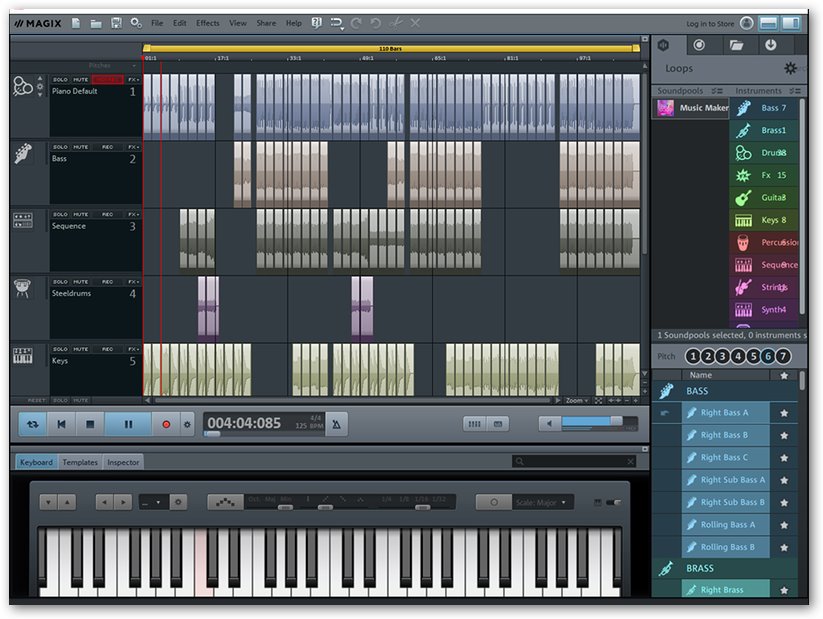Mute the Bass track
This screenshot has width=823, height=619.
pyautogui.click(x=80, y=147)
